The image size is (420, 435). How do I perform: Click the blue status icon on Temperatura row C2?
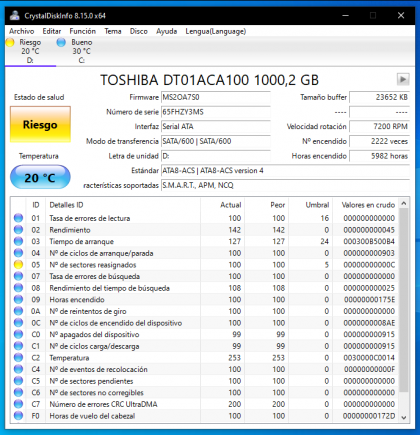pyautogui.click(x=18, y=358)
